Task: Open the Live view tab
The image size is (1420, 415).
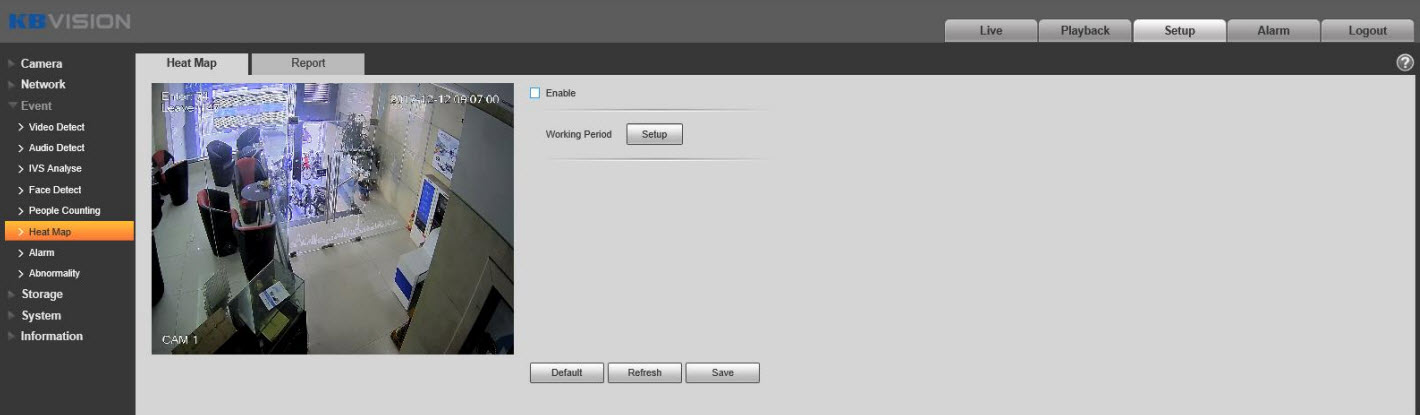Action: [x=990, y=31]
